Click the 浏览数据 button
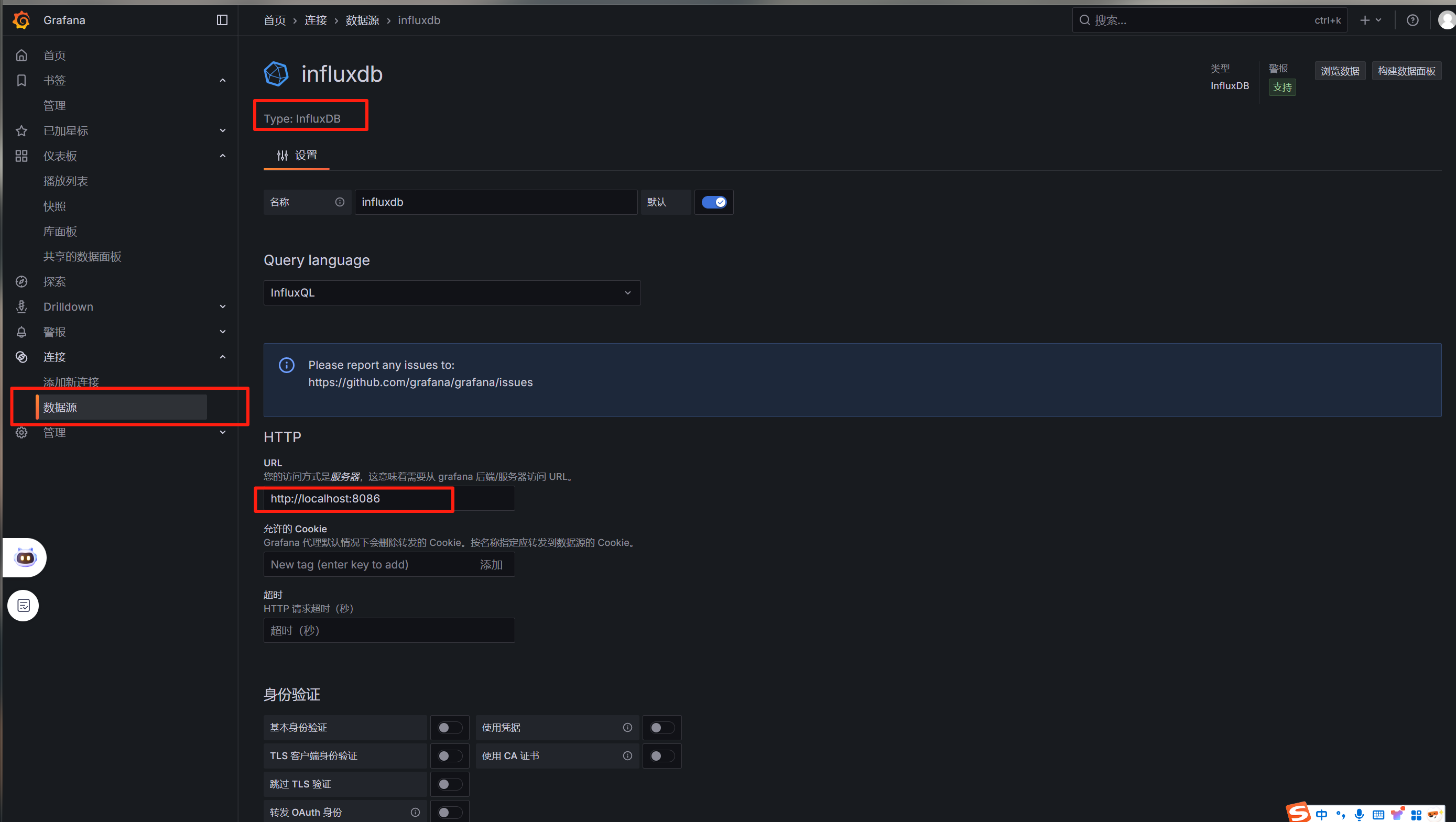Screen dimensions: 1456x822 click(x=1340, y=71)
